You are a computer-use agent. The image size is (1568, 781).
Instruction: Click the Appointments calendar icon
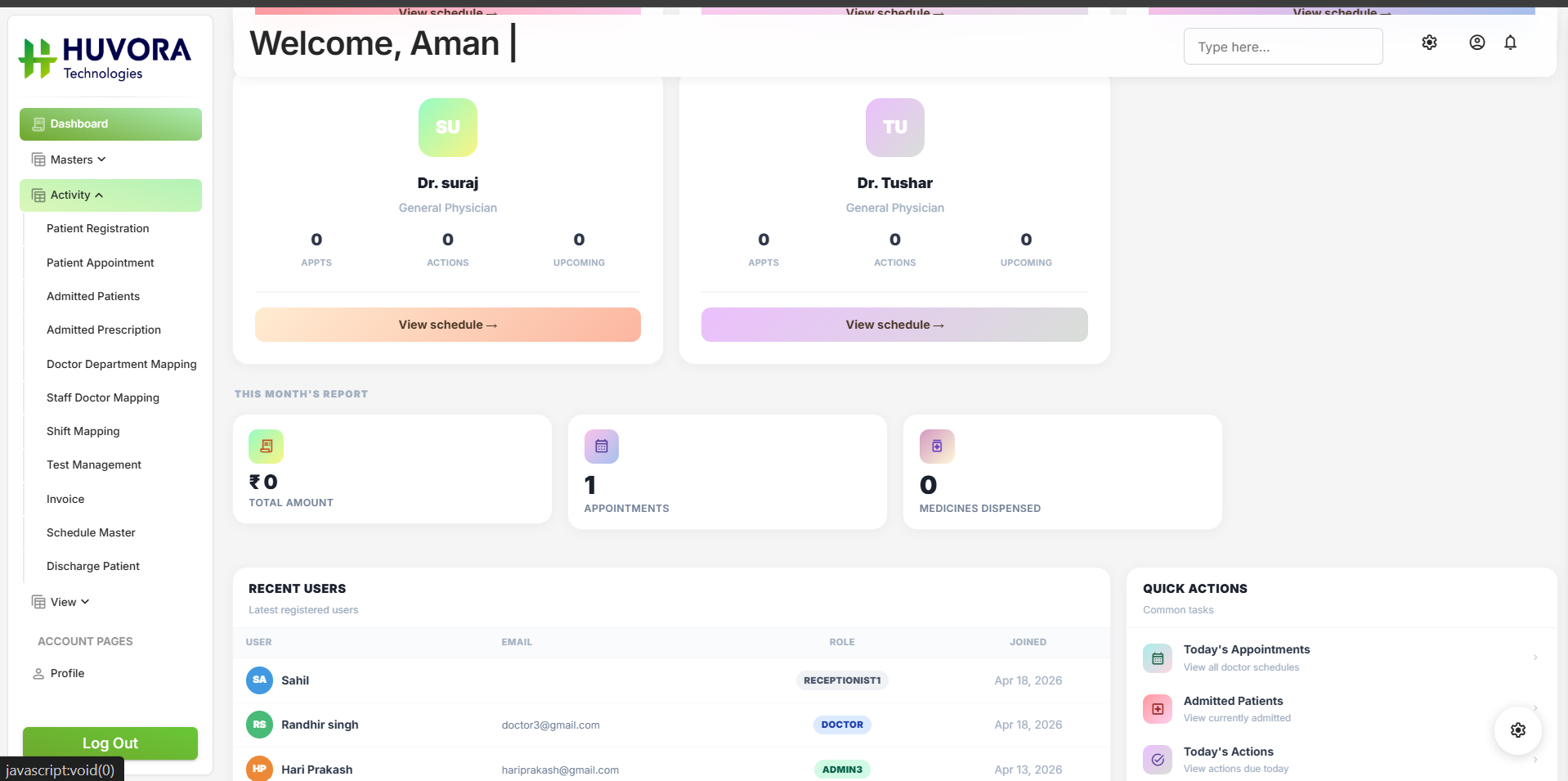(x=602, y=447)
